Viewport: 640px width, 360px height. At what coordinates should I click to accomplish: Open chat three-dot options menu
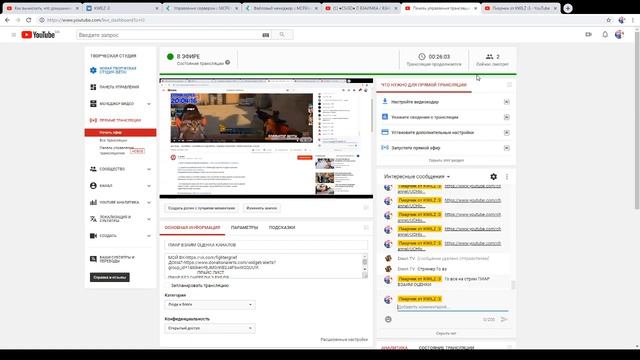pos(507,176)
